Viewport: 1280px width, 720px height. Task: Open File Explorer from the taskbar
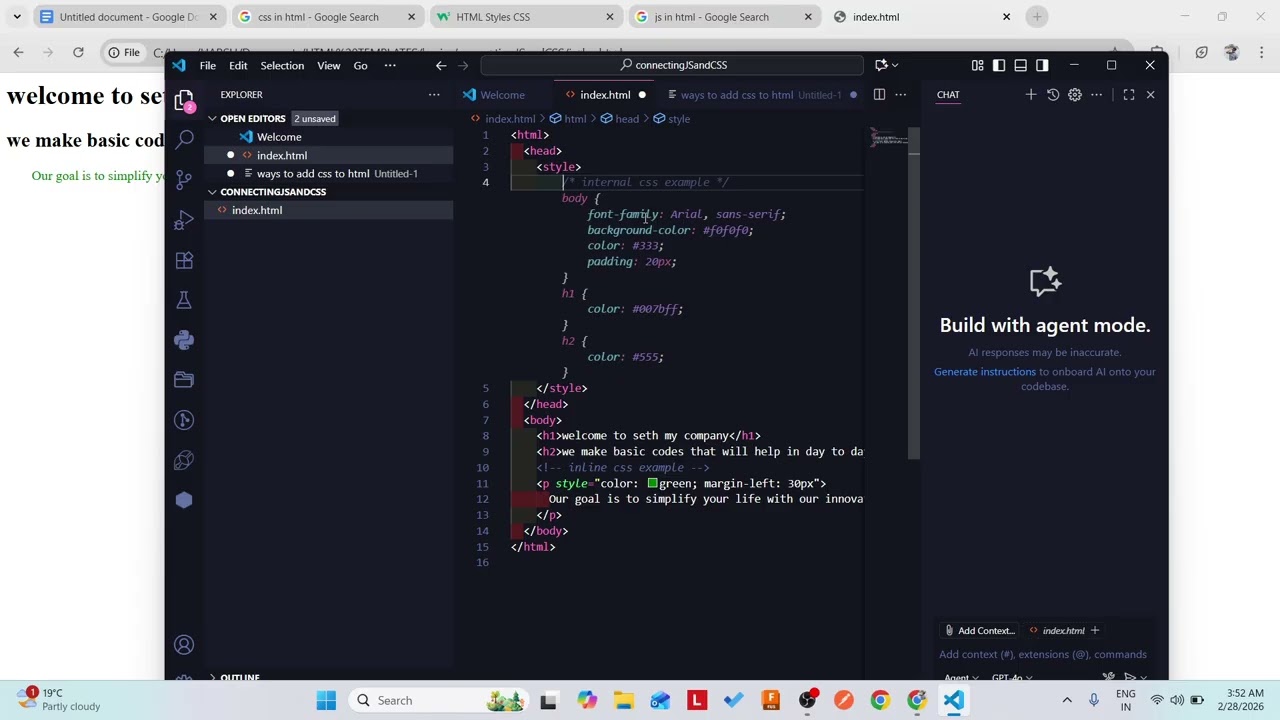623,700
